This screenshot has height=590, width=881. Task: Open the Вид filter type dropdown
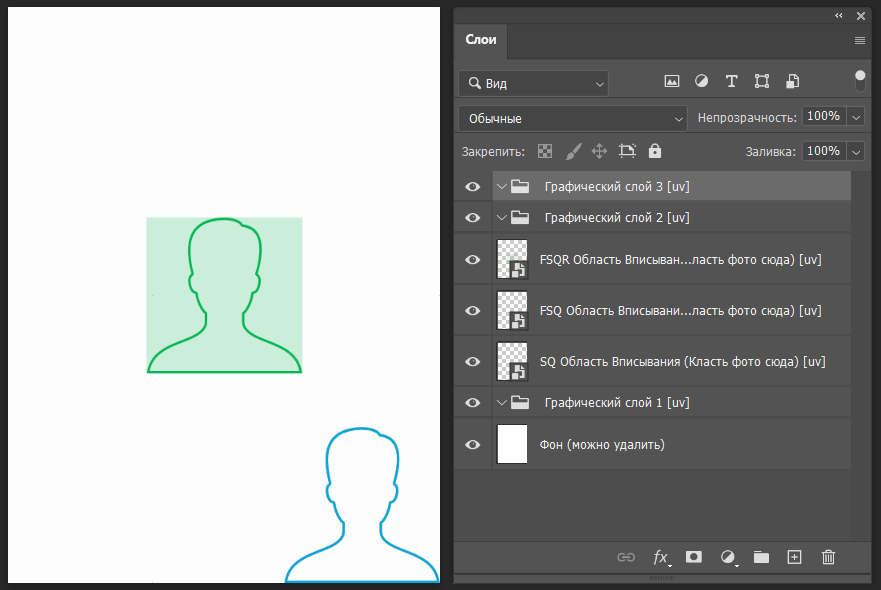tap(533, 84)
